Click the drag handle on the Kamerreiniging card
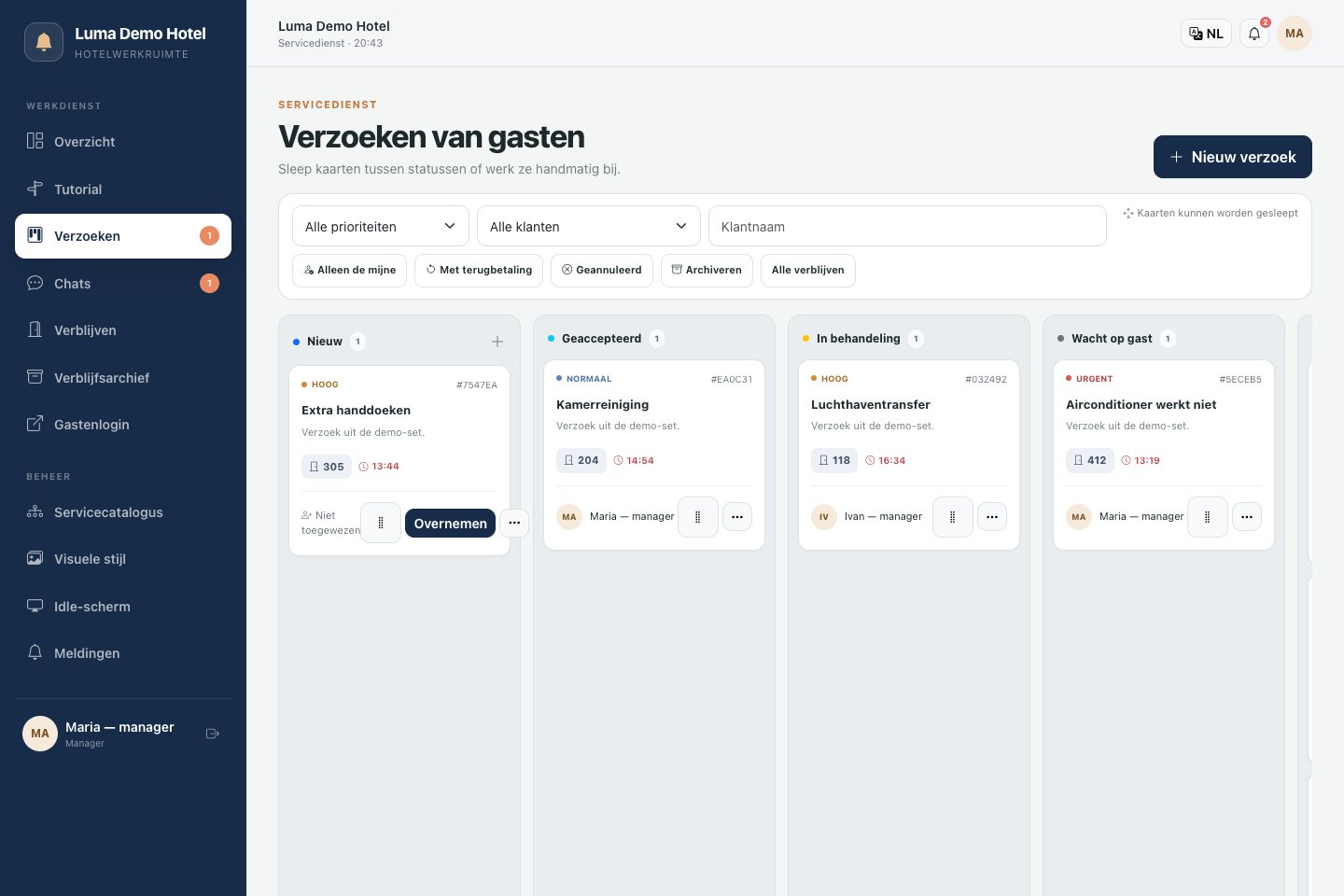Screen dimensions: 1344x896 coord(698,517)
